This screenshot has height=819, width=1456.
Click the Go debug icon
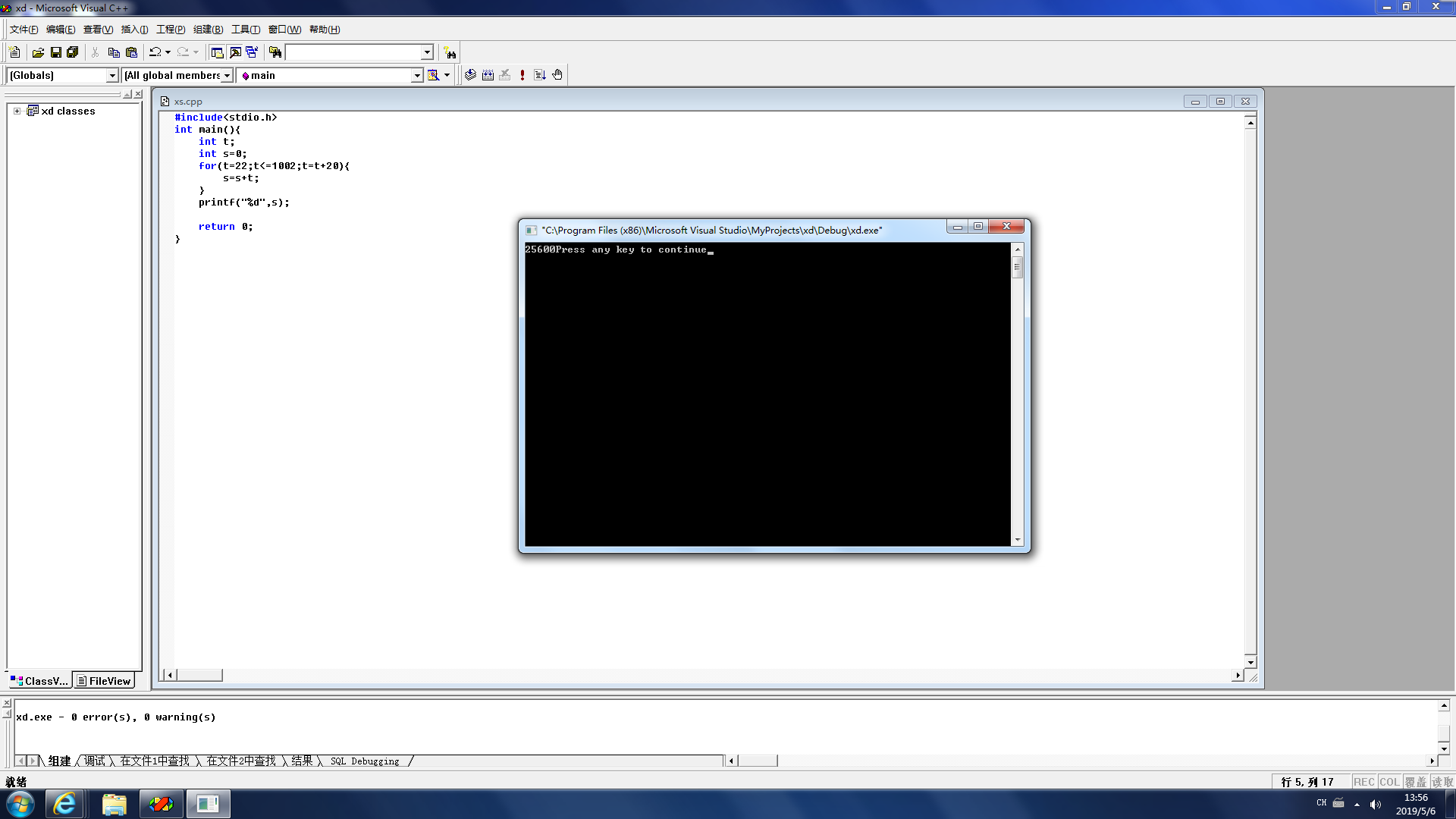click(x=540, y=75)
